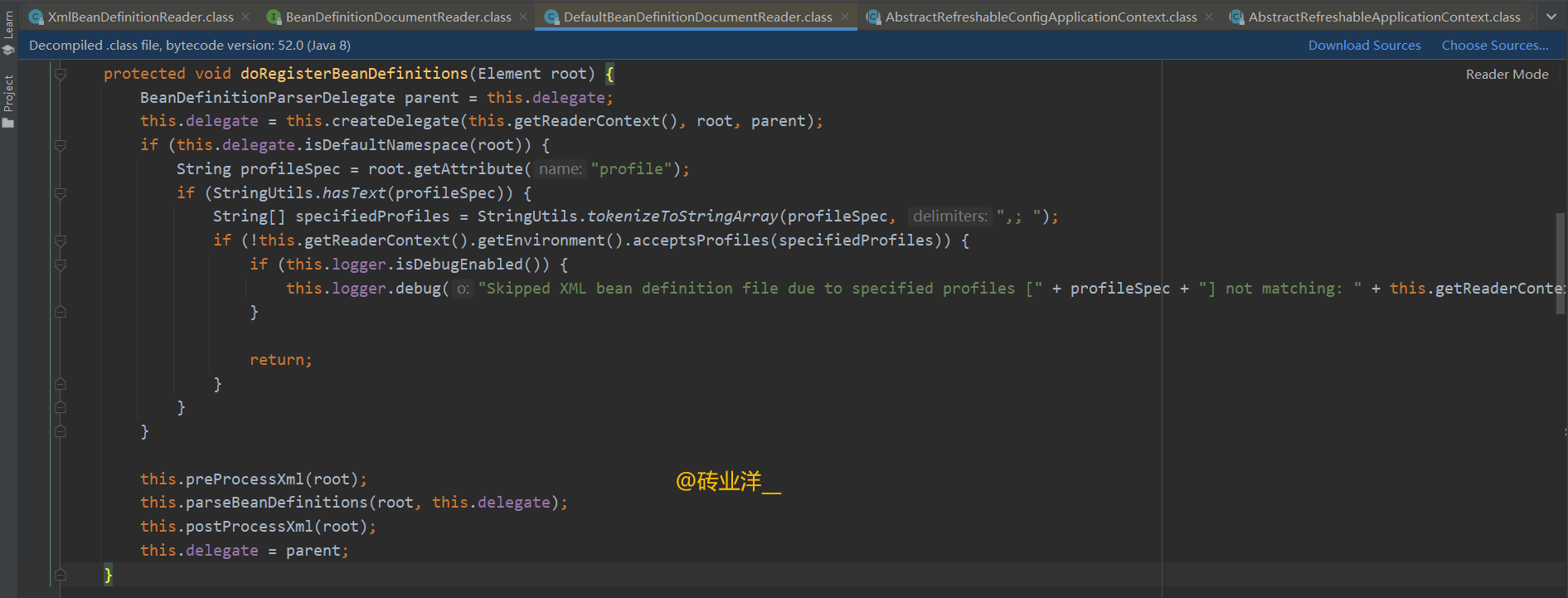This screenshot has height=598, width=1568.
Task: Click fold end marker below return statement
Action: point(61,385)
